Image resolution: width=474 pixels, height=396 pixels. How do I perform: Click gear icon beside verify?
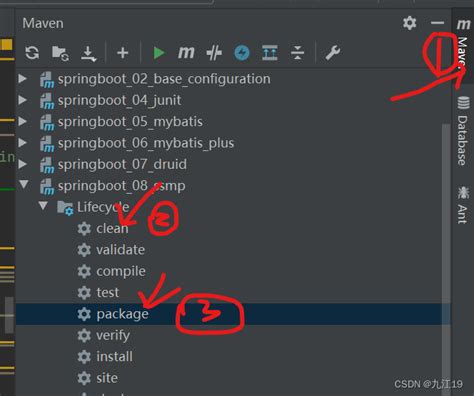pos(84,335)
